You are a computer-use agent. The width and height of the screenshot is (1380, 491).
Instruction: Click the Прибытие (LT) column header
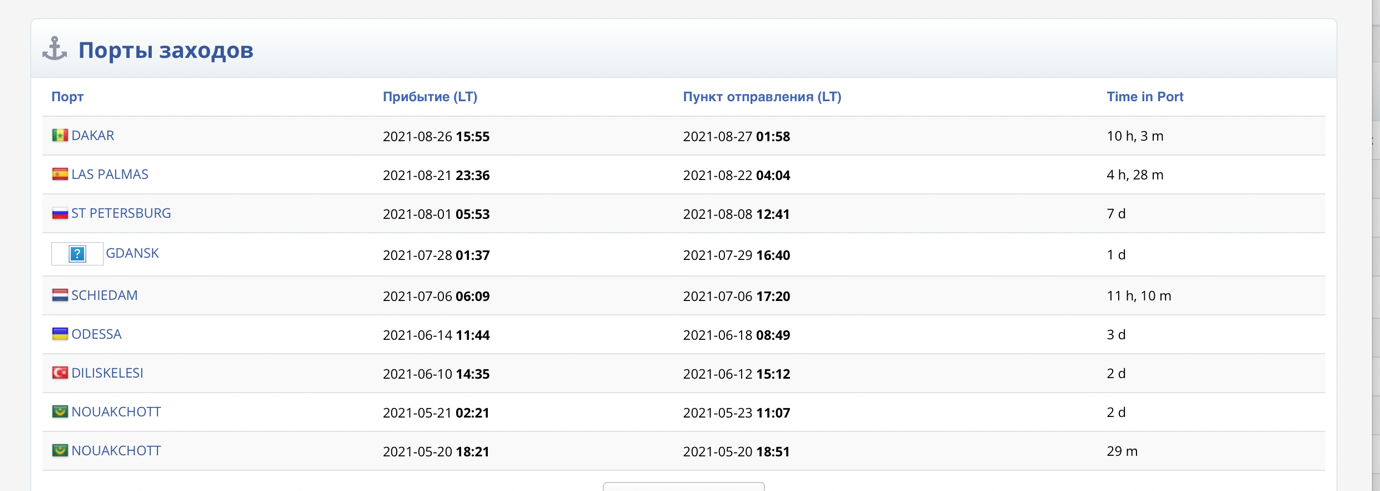[430, 97]
